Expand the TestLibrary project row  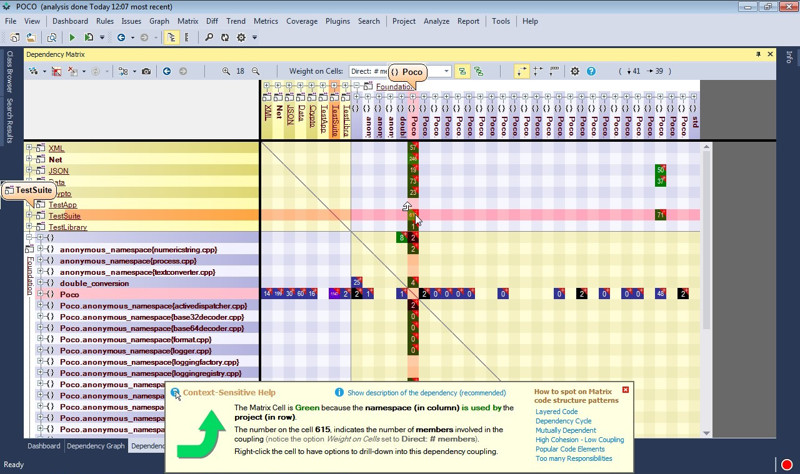29,227
